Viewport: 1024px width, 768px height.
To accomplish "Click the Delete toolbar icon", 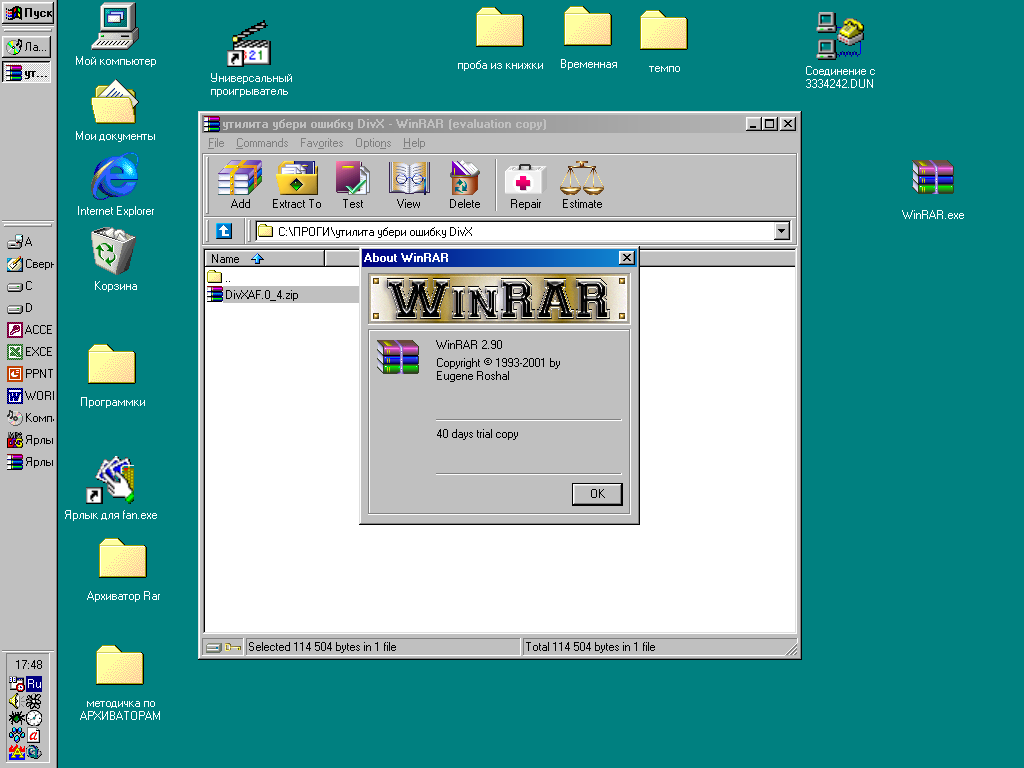I will point(464,185).
